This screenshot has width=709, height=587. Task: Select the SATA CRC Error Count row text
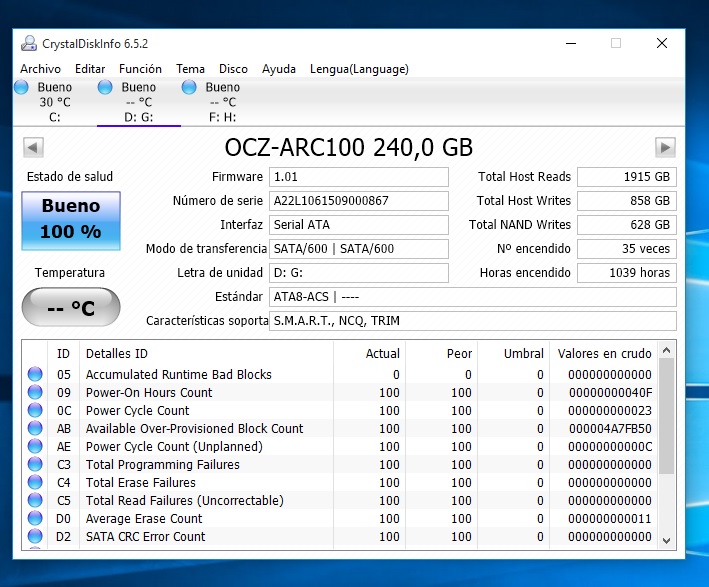click(x=145, y=536)
